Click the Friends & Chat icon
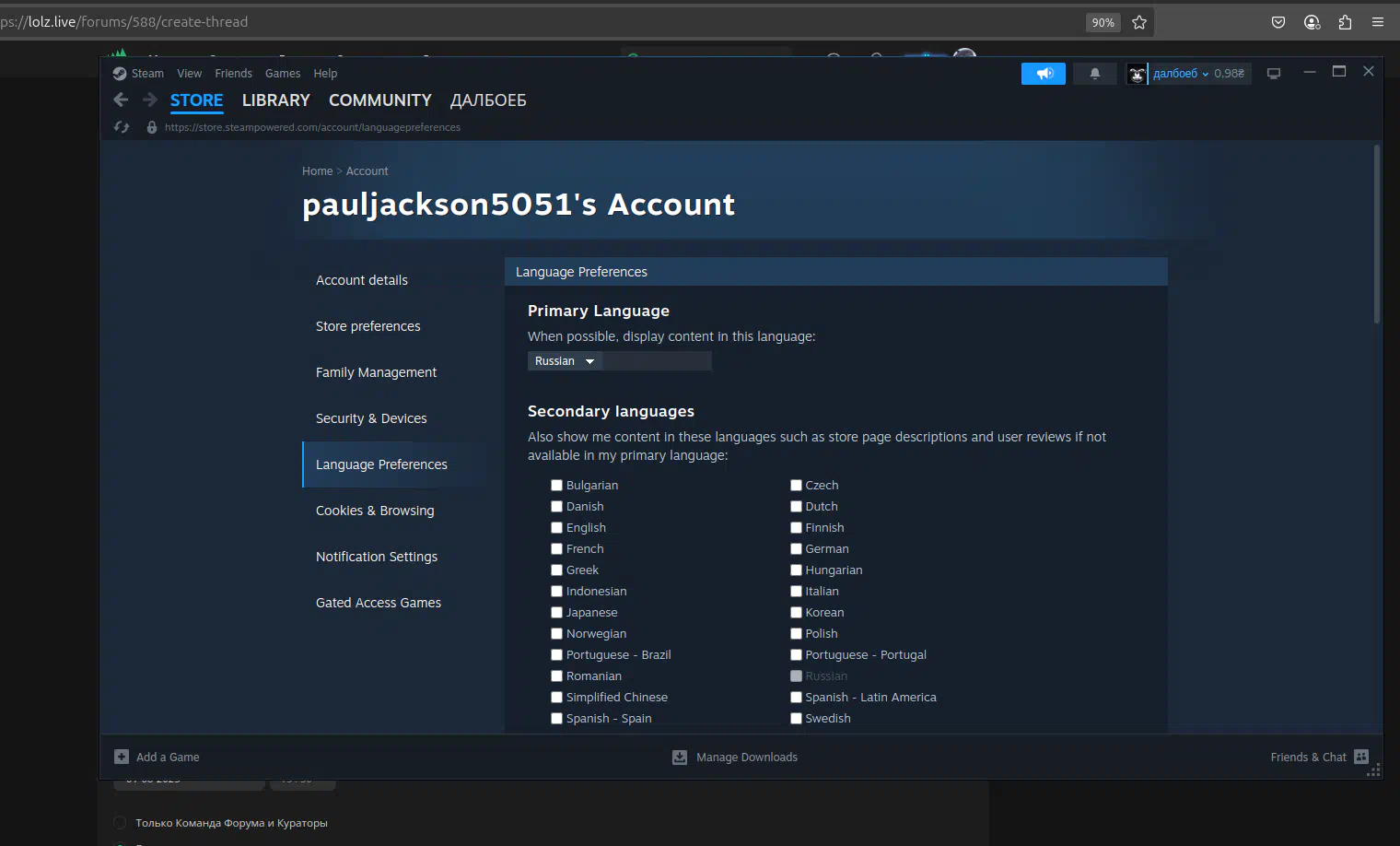This screenshot has height=846, width=1400. (x=1361, y=757)
